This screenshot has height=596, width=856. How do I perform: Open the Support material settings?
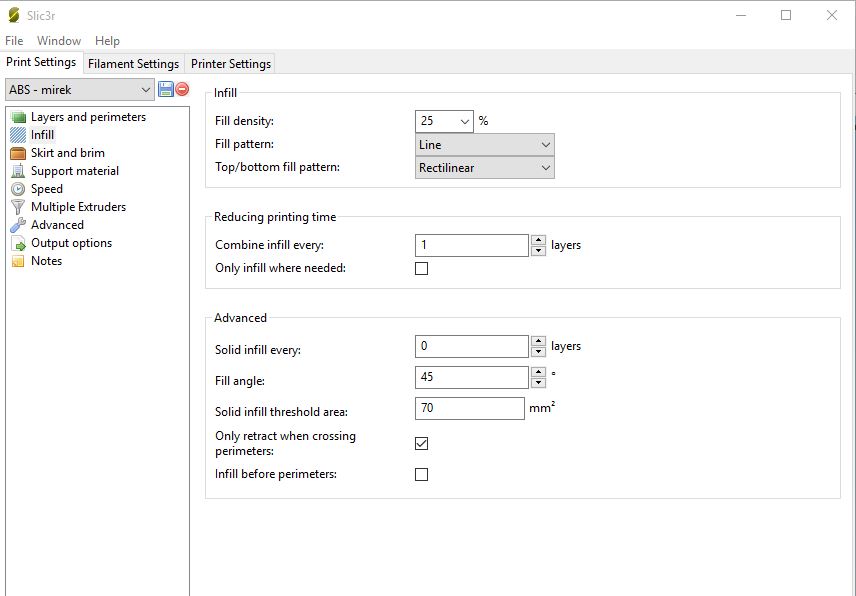pos(74,171)
